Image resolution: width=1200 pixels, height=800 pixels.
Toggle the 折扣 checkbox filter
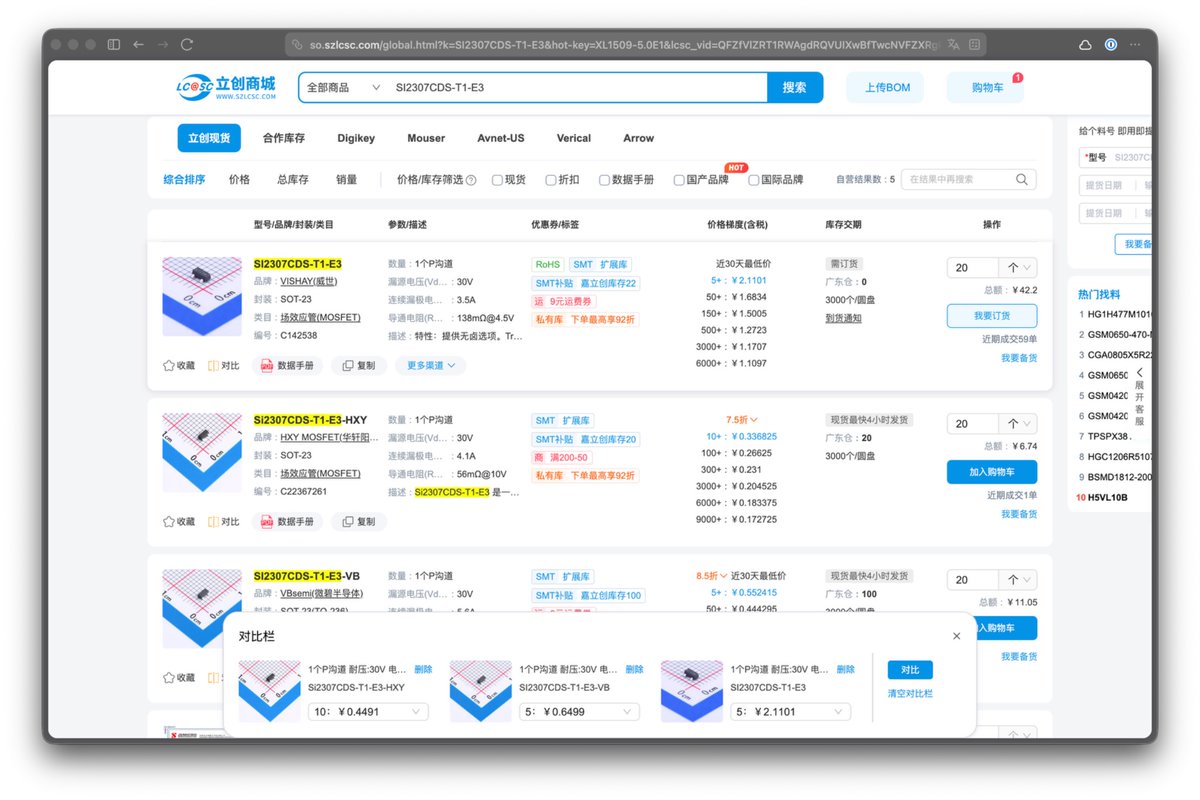[551, 181]
